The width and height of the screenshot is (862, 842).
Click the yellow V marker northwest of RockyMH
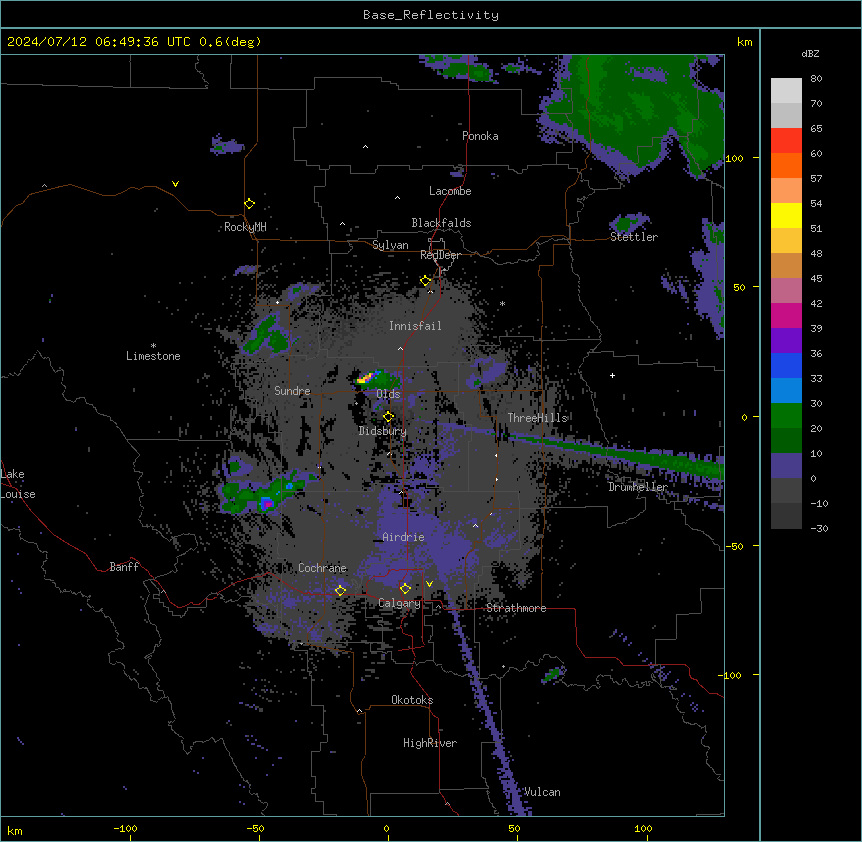[175, 184]
